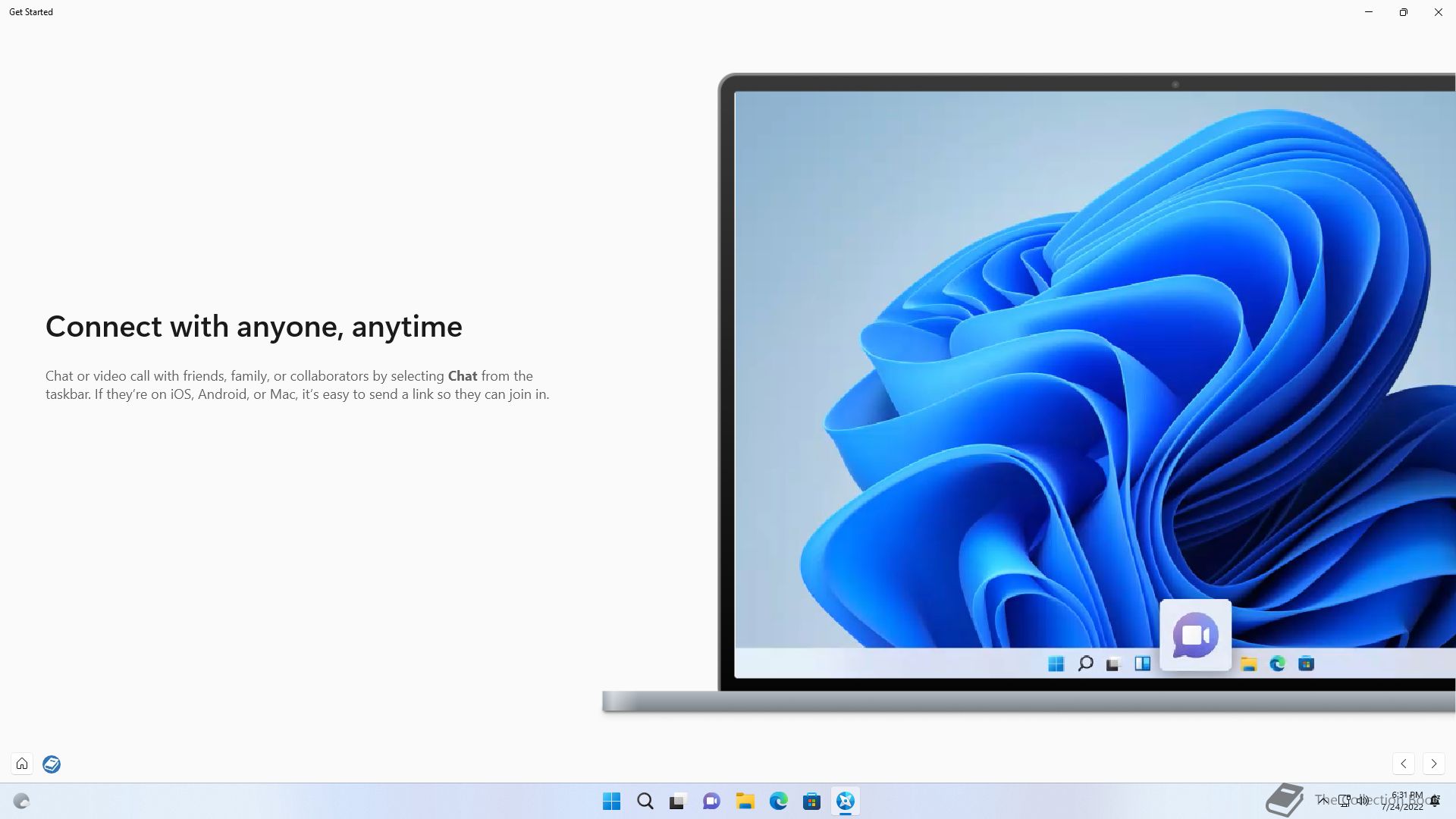The image size is (1456, 819).
Task: Open File Explorer from the taskbar
Action: 745,801
